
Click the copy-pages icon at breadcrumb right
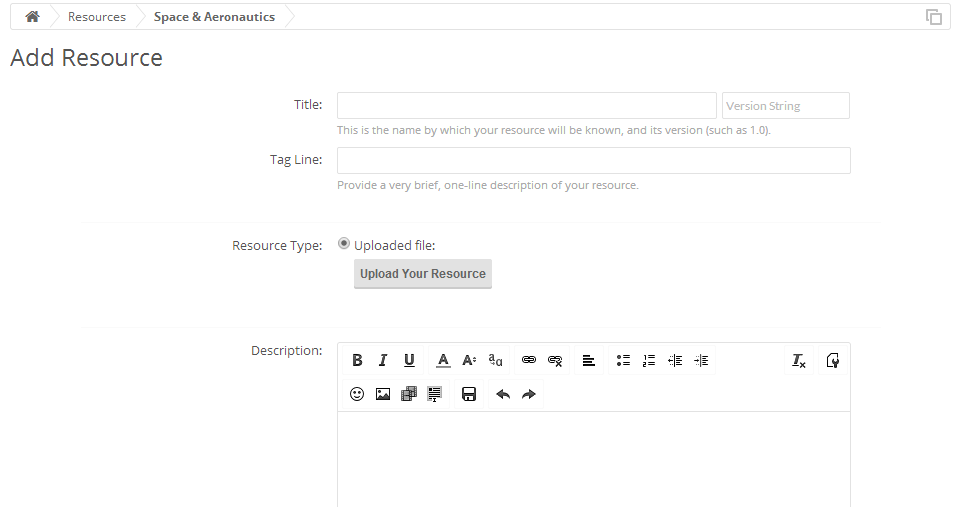click(x=933, y=17)
